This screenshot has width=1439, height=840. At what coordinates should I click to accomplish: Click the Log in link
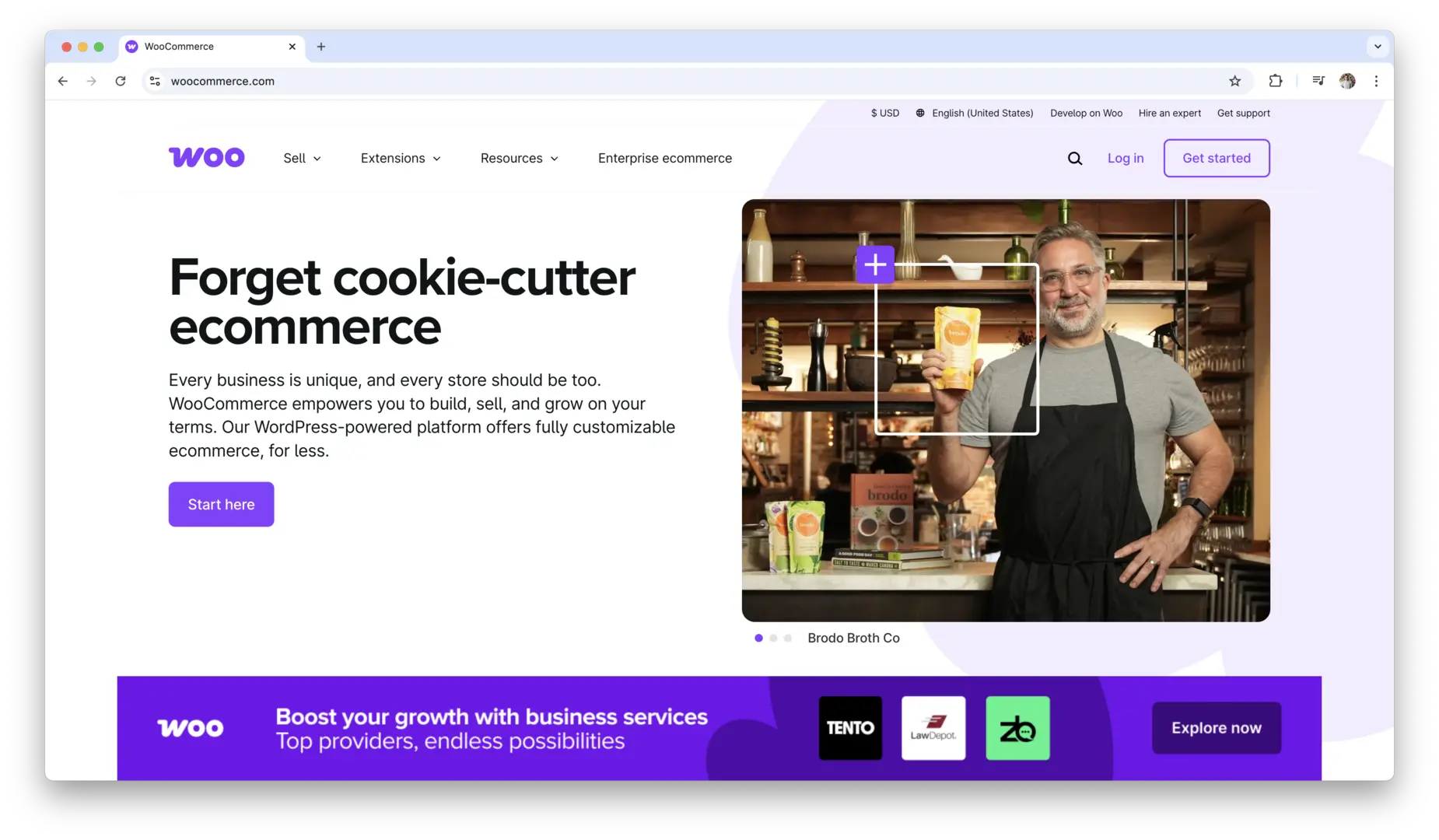(1126, 158)
